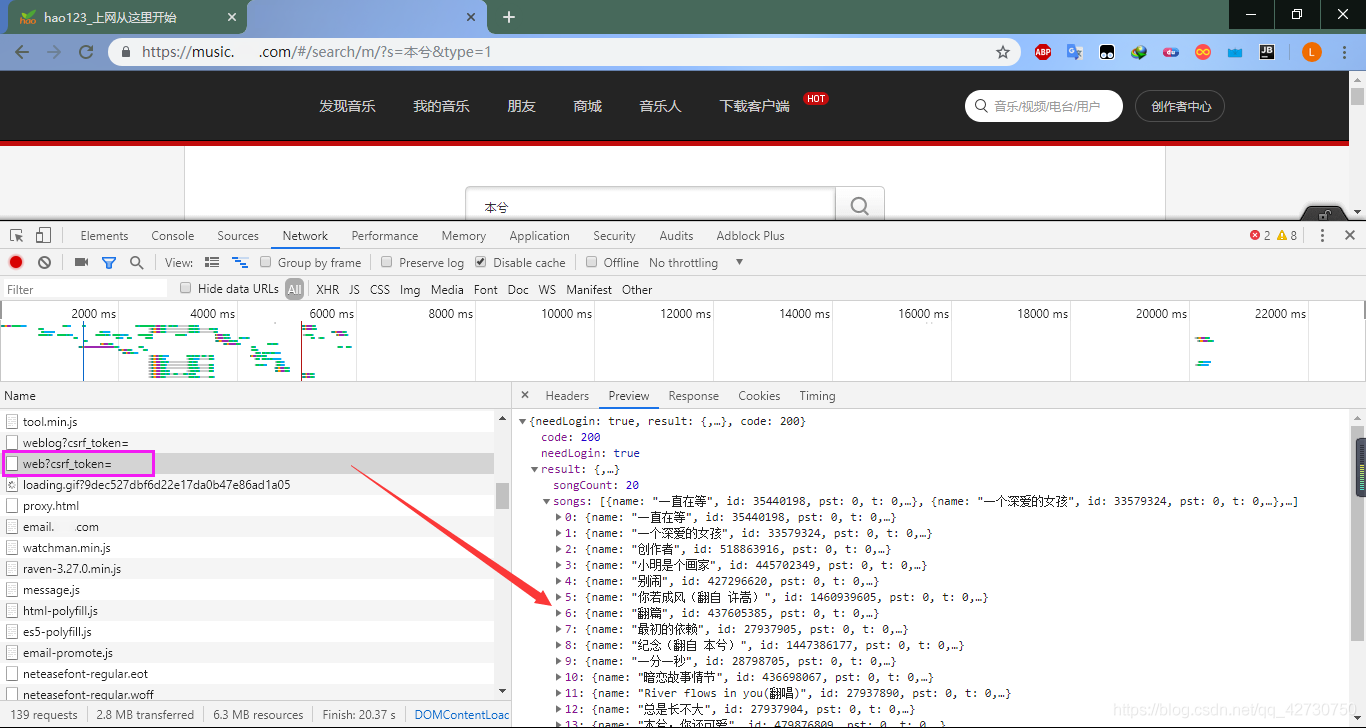Open the No throttling dropdown

[697, 262]
